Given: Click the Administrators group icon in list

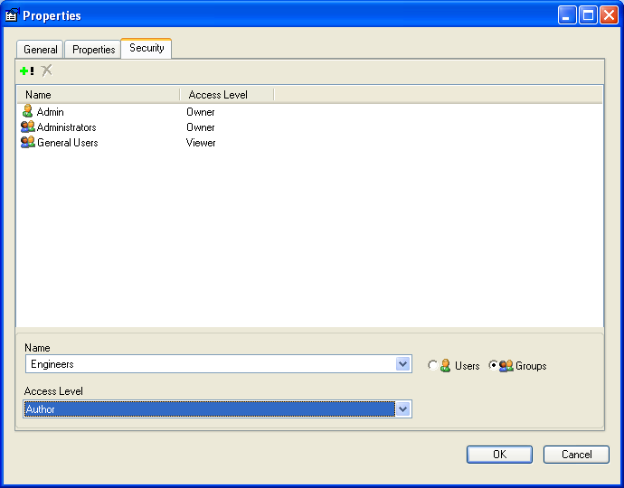Looking at the screenshot, I should click(27, 127).
